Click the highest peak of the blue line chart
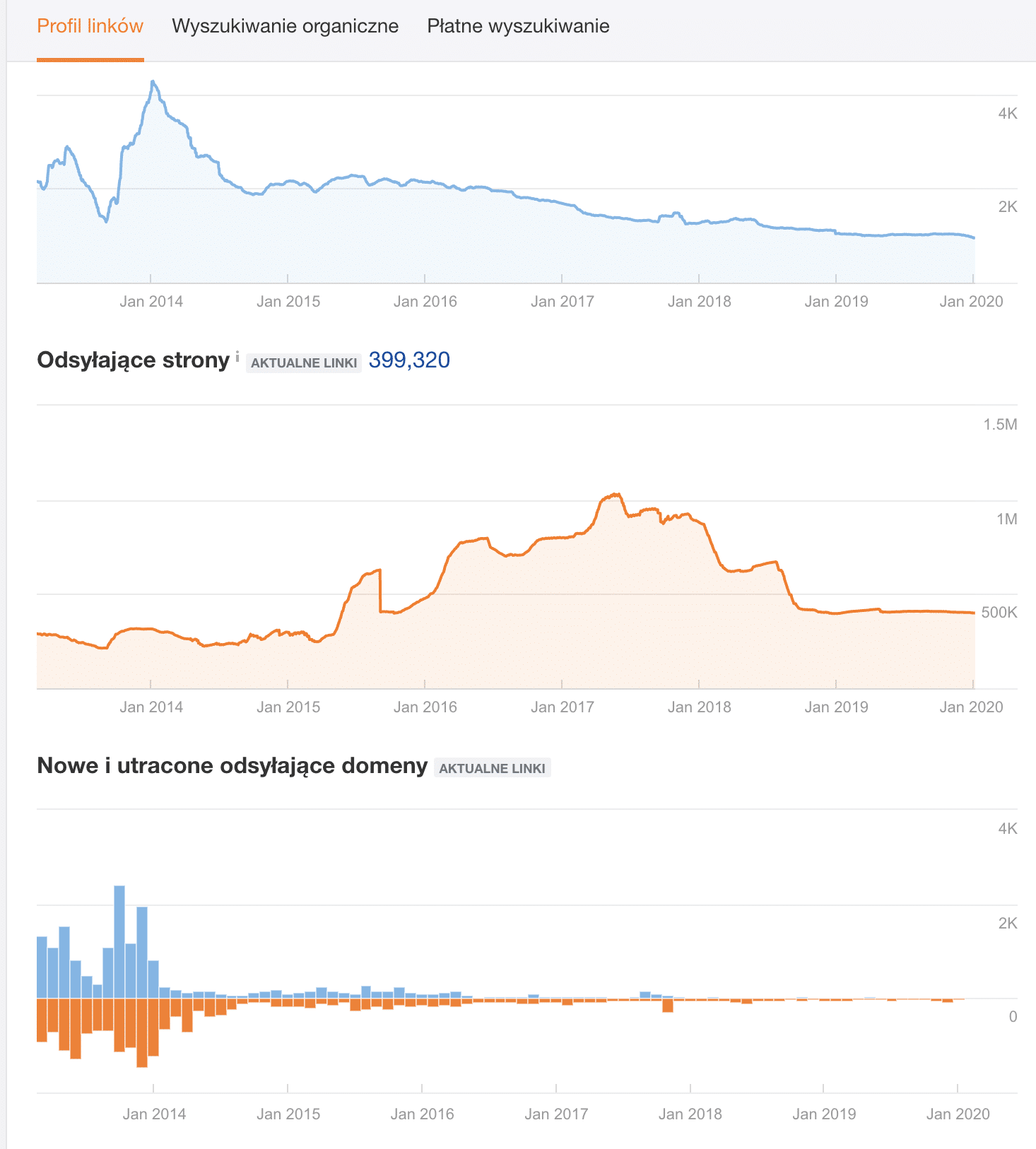The image size is (1036, 1149). click(153, 83)
